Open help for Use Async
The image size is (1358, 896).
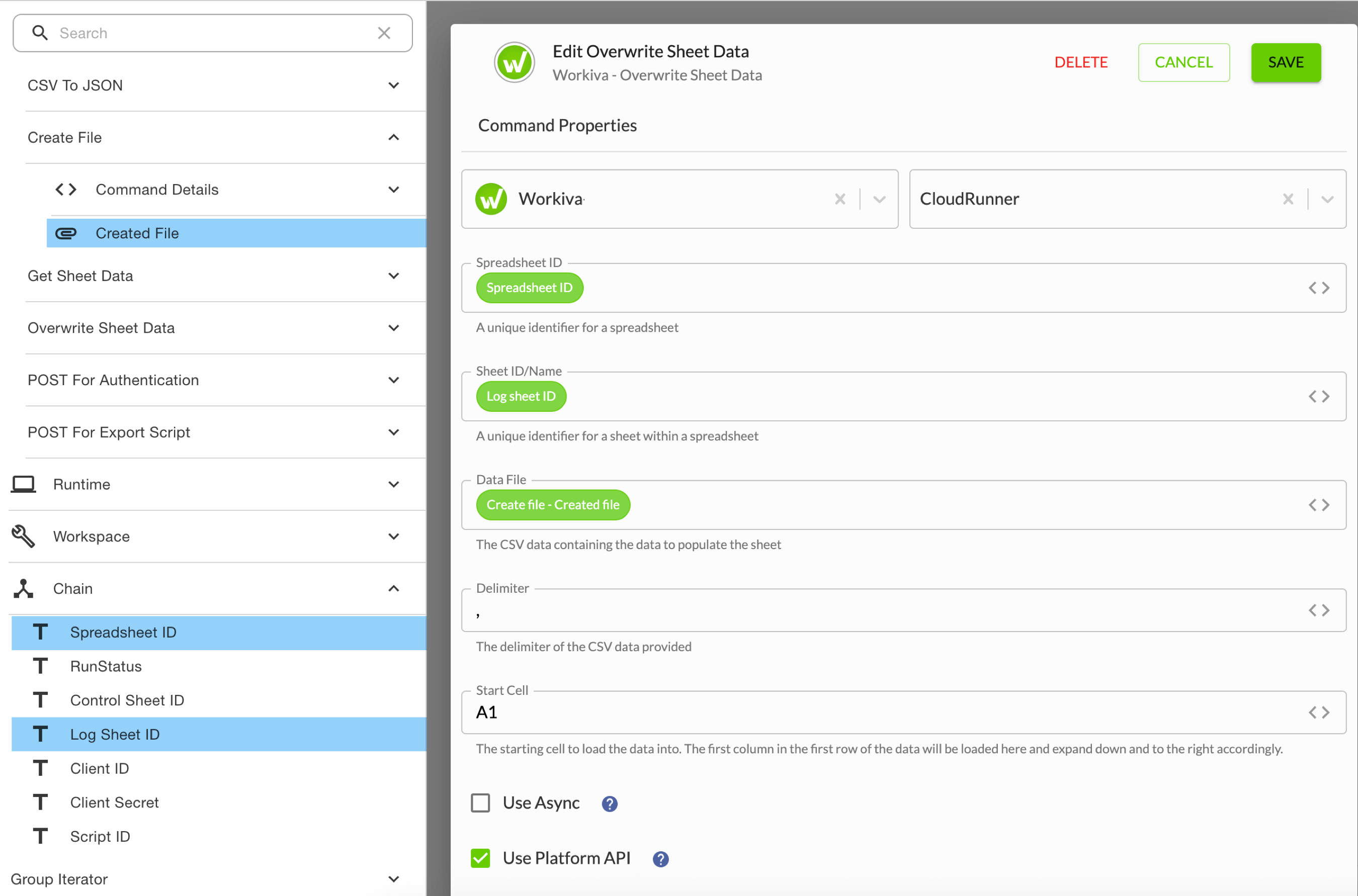[609, 803]
